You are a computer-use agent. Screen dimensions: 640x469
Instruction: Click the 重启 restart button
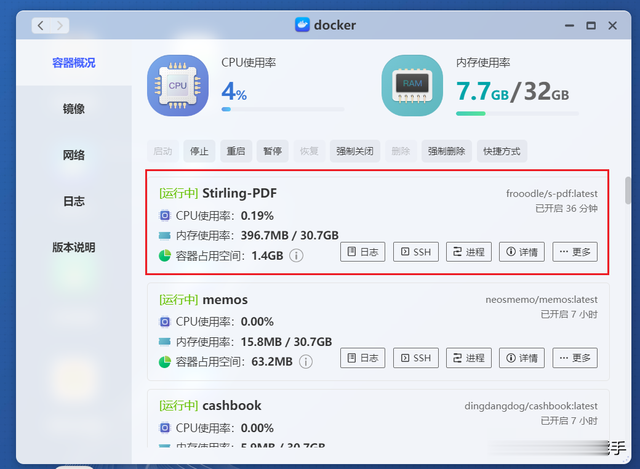pos(236,151)
